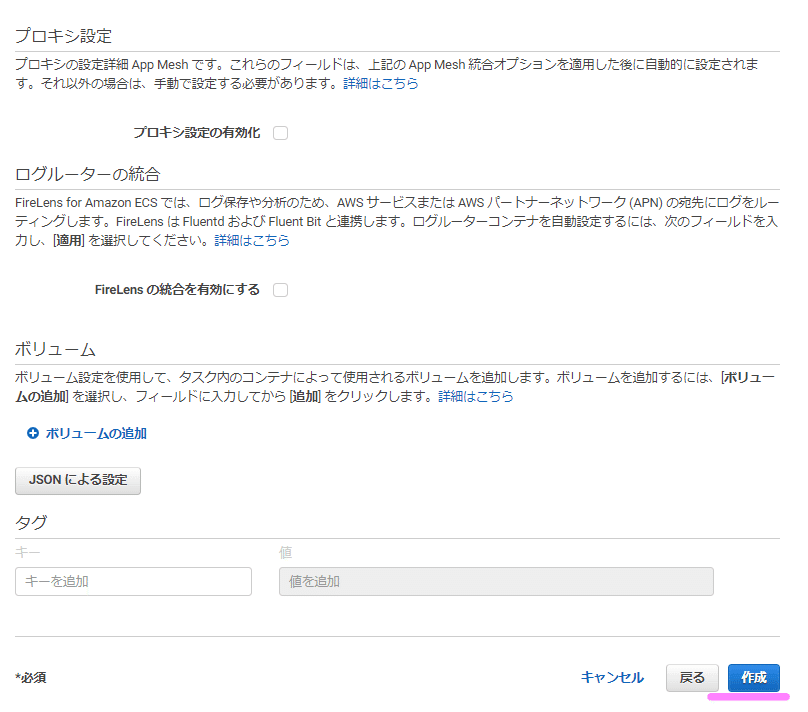Click the blue 作成 button

click(754, 678)
